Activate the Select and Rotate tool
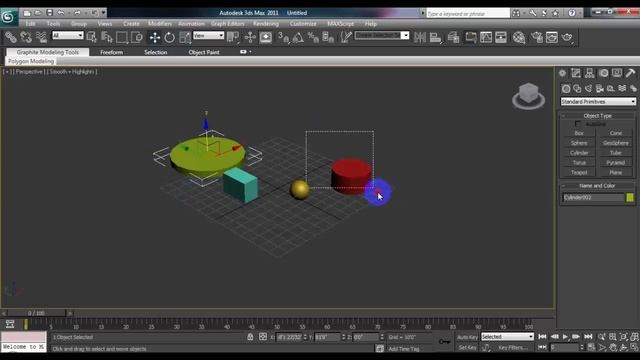The width and height of the screenshot is (640, 360). (169, 38)
